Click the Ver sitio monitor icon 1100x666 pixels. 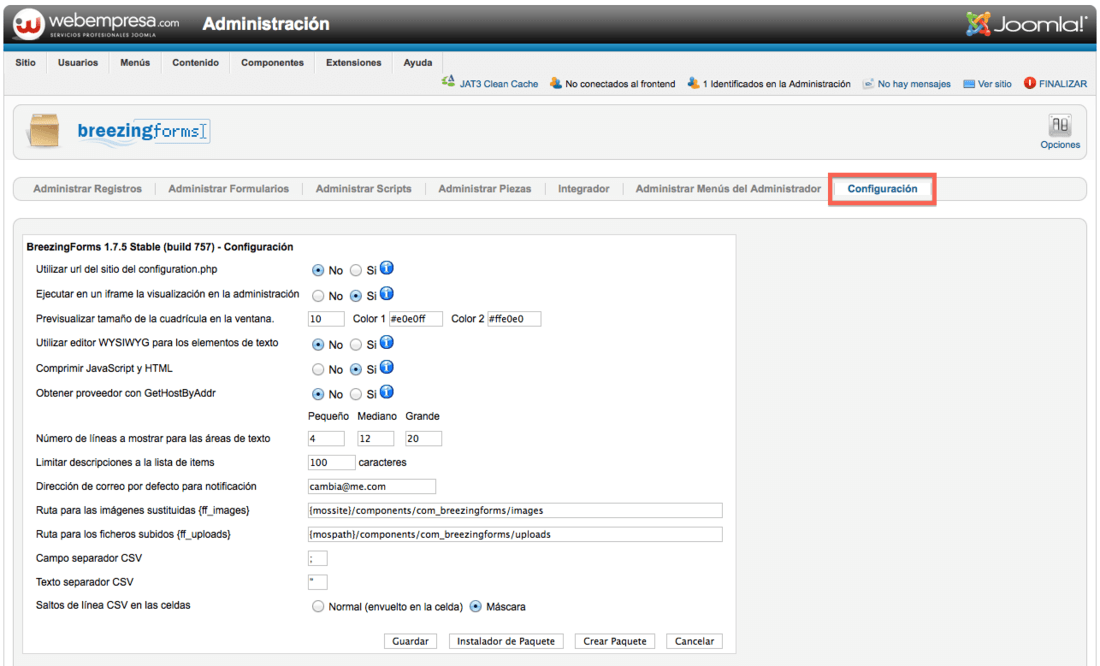coord(969,84)
